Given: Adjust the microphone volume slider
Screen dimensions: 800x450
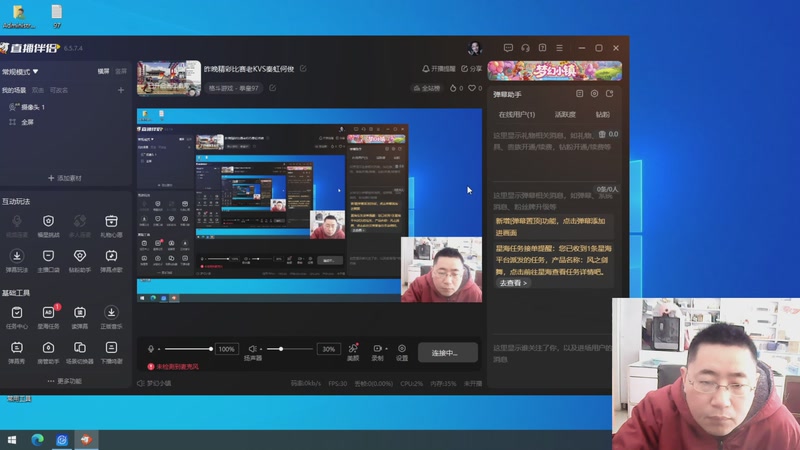Looking at the screenshot, I should 188,349.
